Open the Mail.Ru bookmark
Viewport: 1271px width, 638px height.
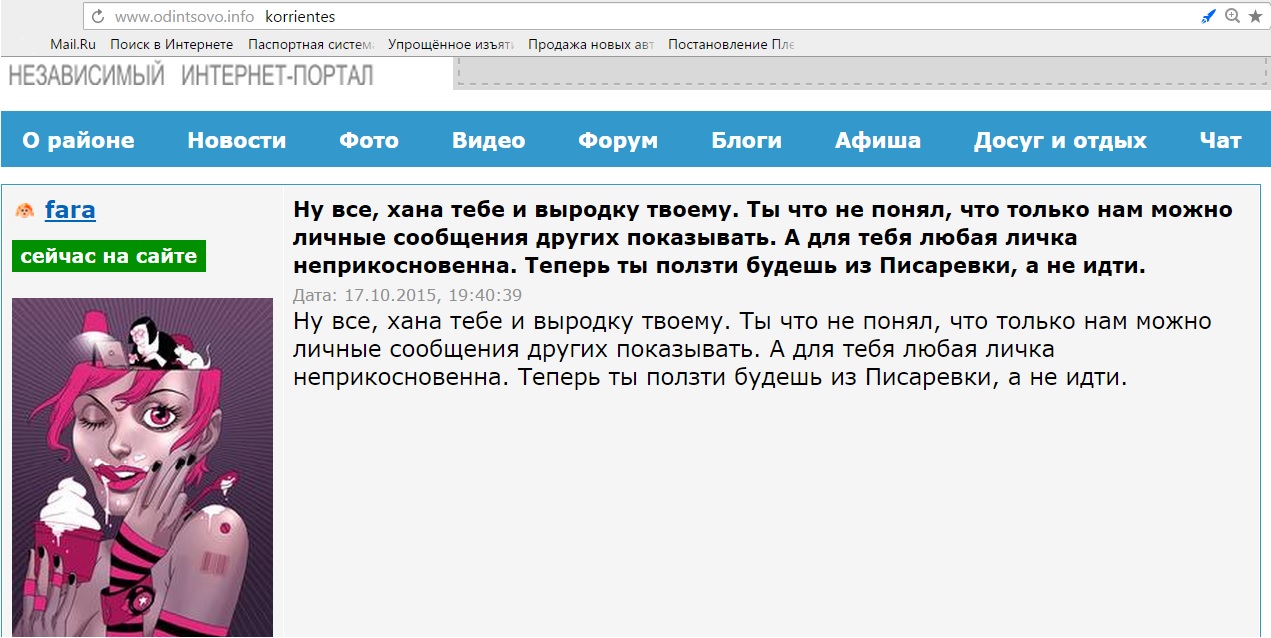pos(72,44)
